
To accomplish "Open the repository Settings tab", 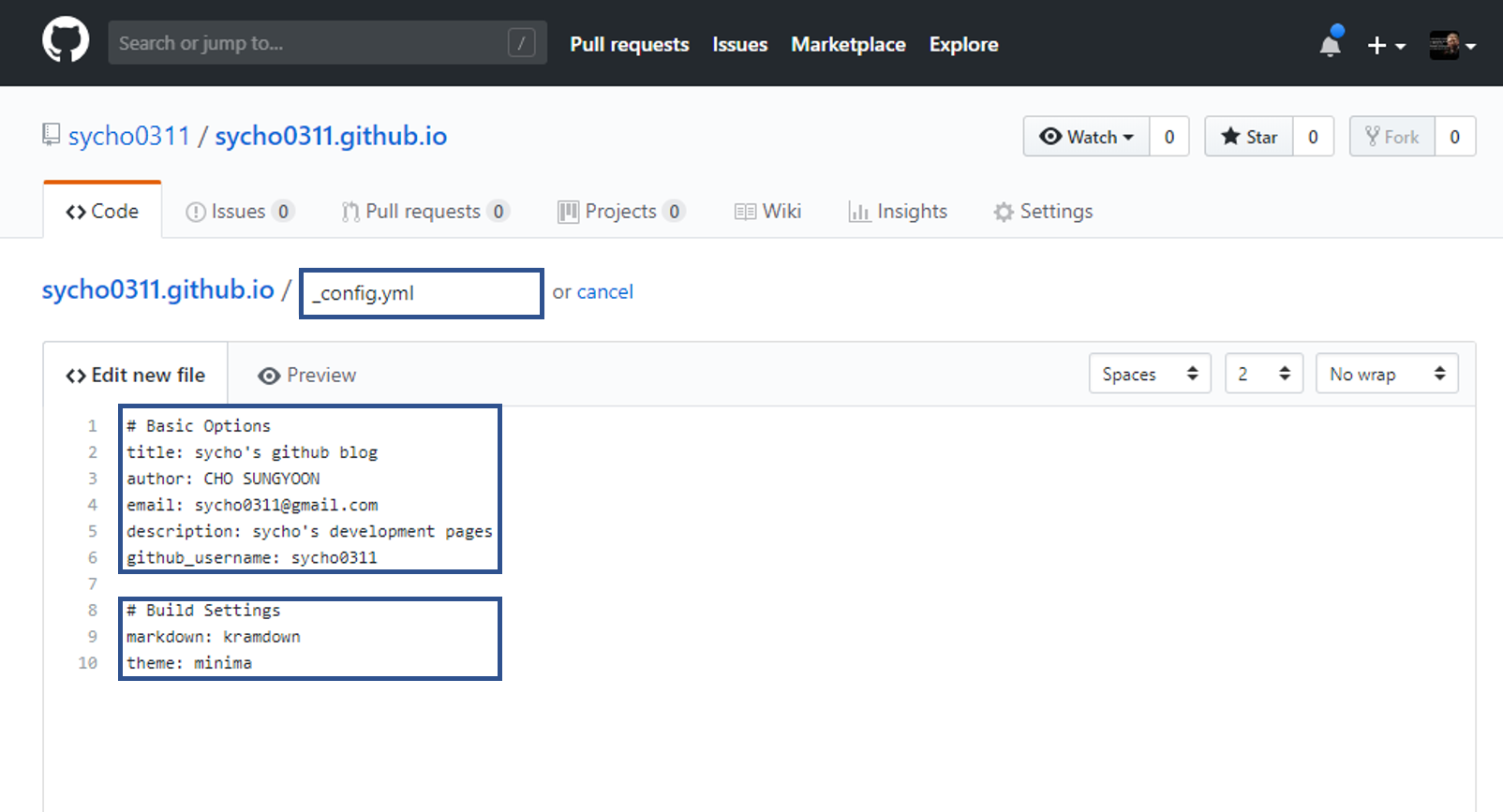I will coord(1043,212).
